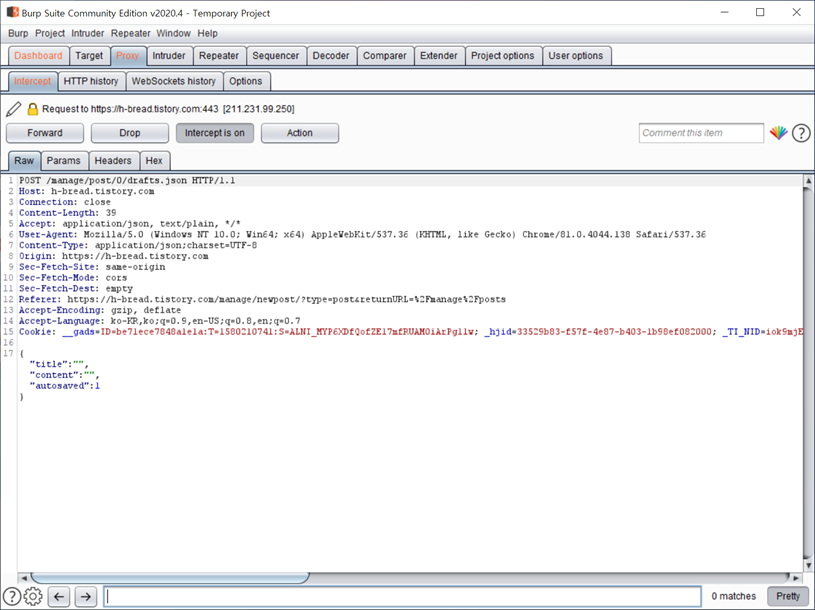The width and height of the screenshot is (815, 610).
Task: Open help via the question mark near the comment field
Action: (x=801, y=133)
